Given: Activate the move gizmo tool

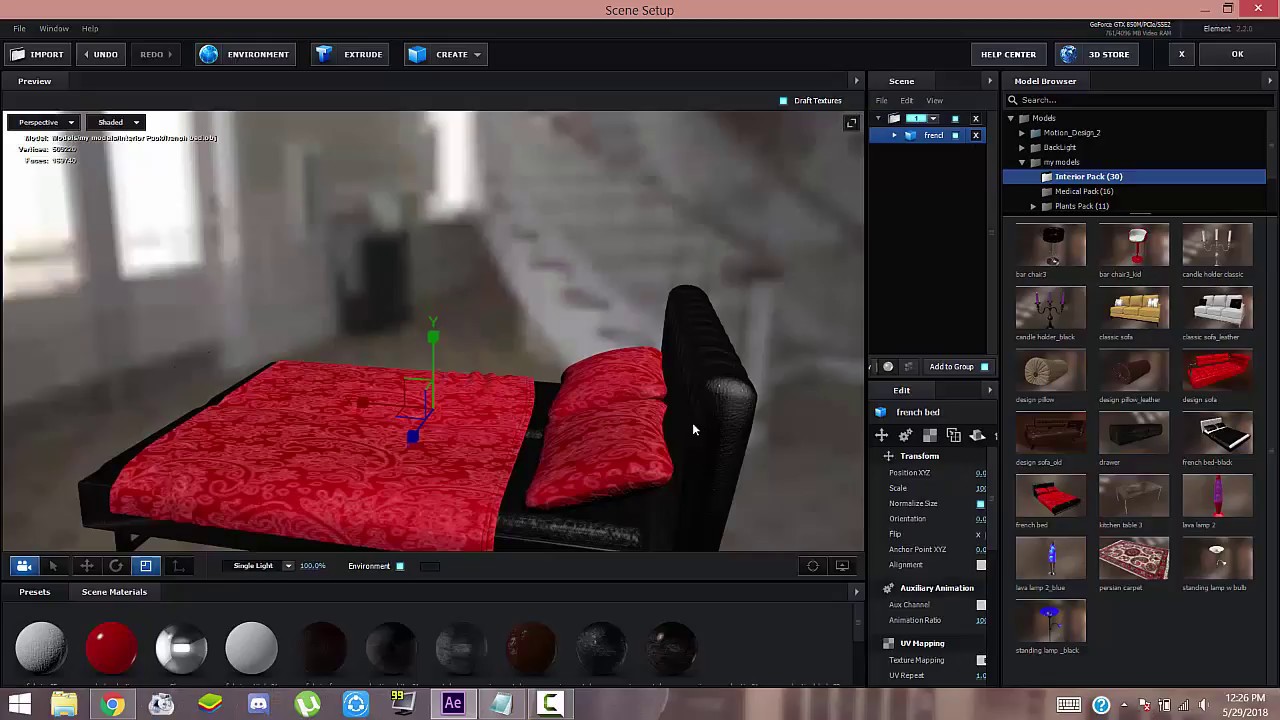Looking at the screenshot, I should (87, 566).
